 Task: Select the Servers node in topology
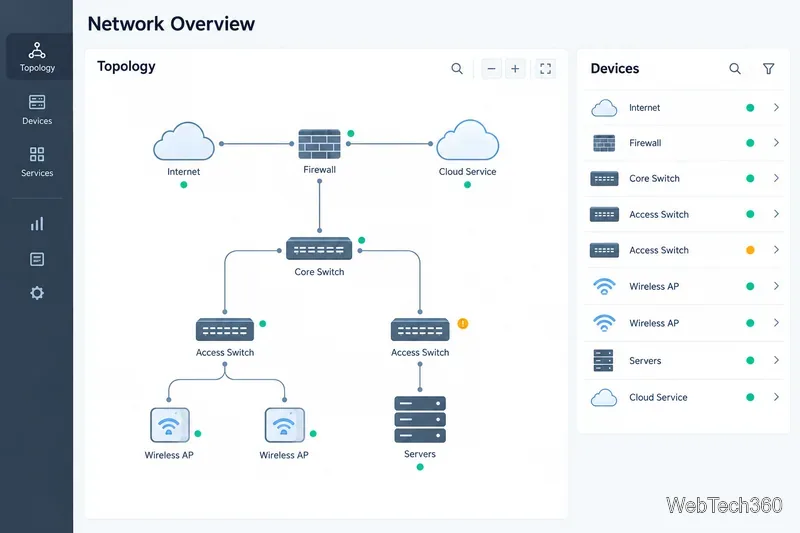pyautogui.click(x=420, y=419)
